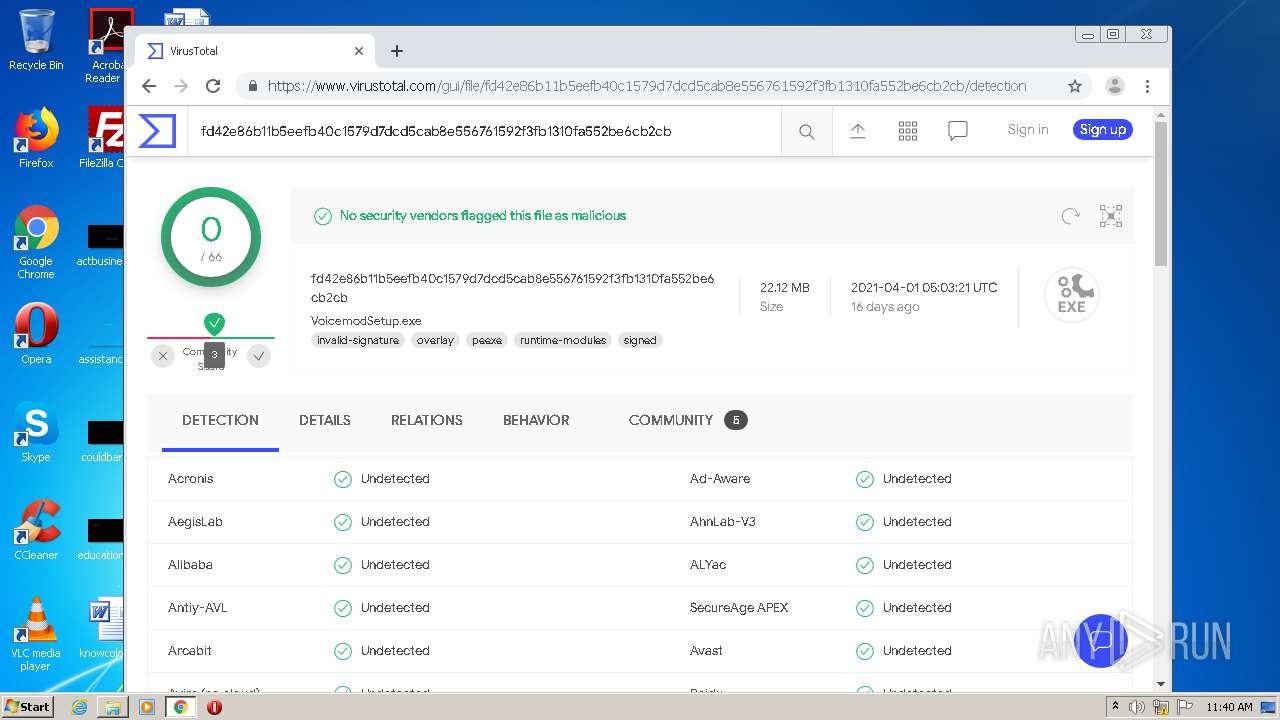
Task: Reload the VirusTotal page
Action: click(213, 86)
